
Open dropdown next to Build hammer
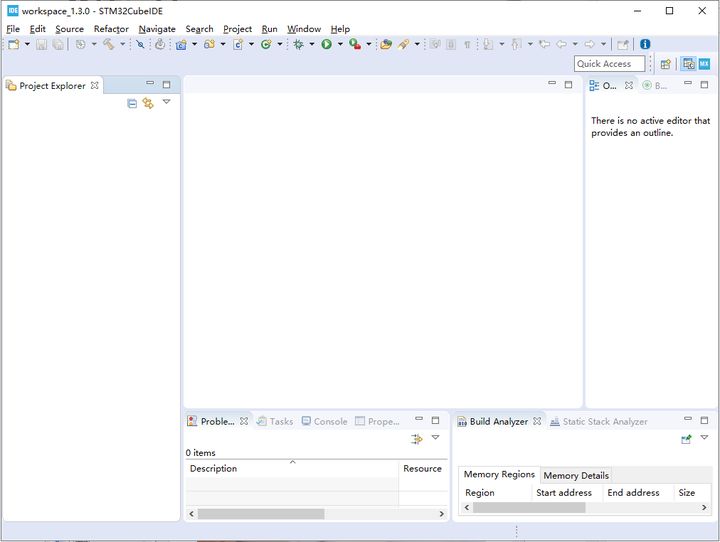(x=123, y=44)
